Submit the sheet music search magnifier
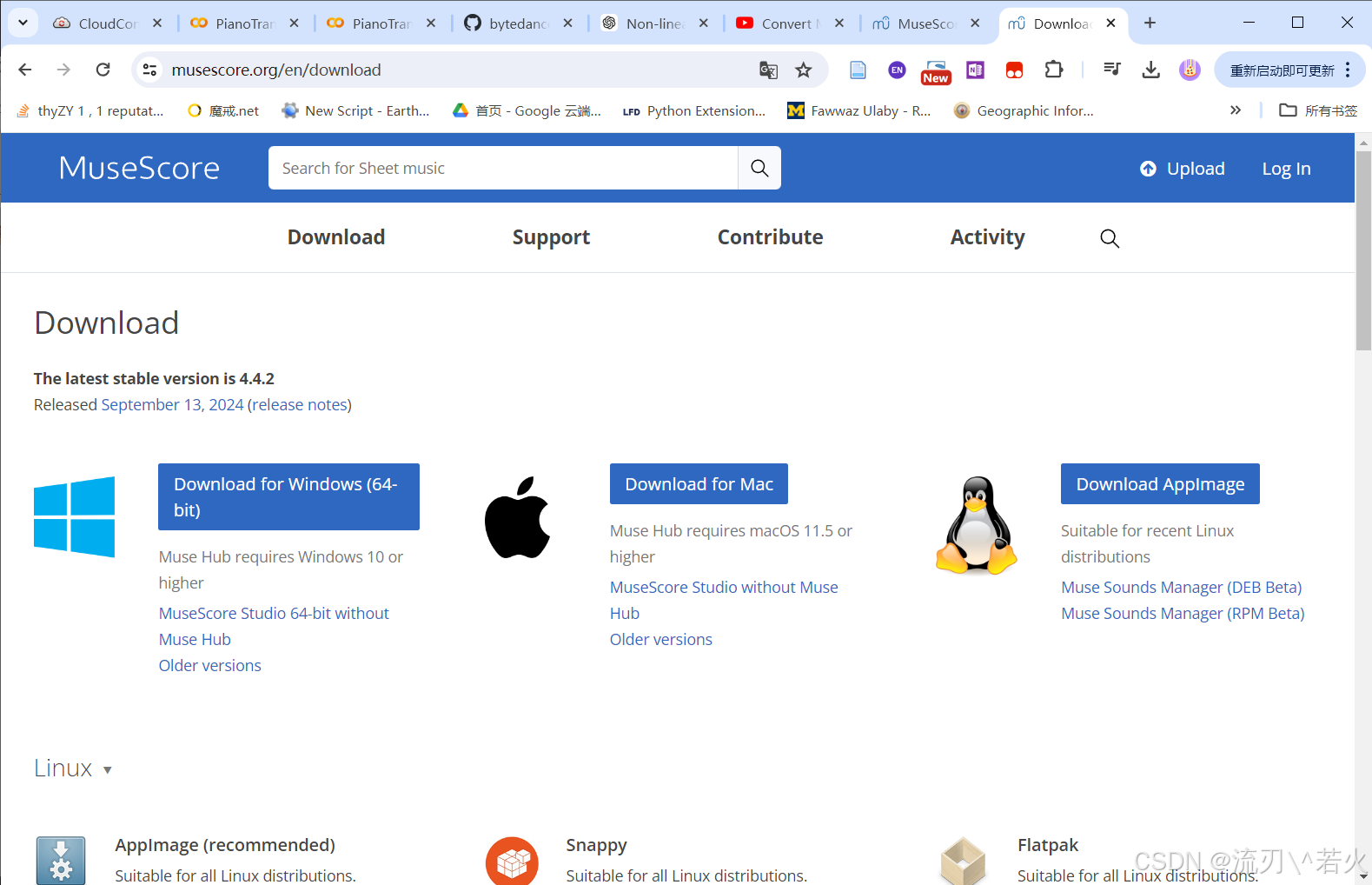Image resolution: width=1372 pixels, height=885 pixels. 759,168
